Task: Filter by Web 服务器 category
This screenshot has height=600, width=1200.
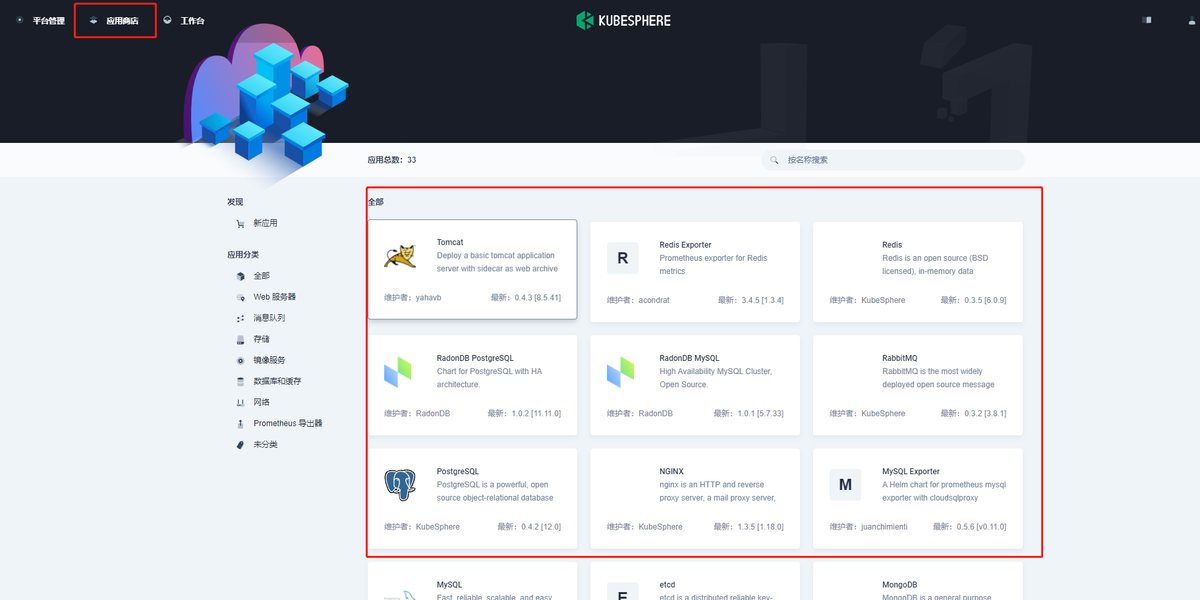Action: click(x=274, y=297)
